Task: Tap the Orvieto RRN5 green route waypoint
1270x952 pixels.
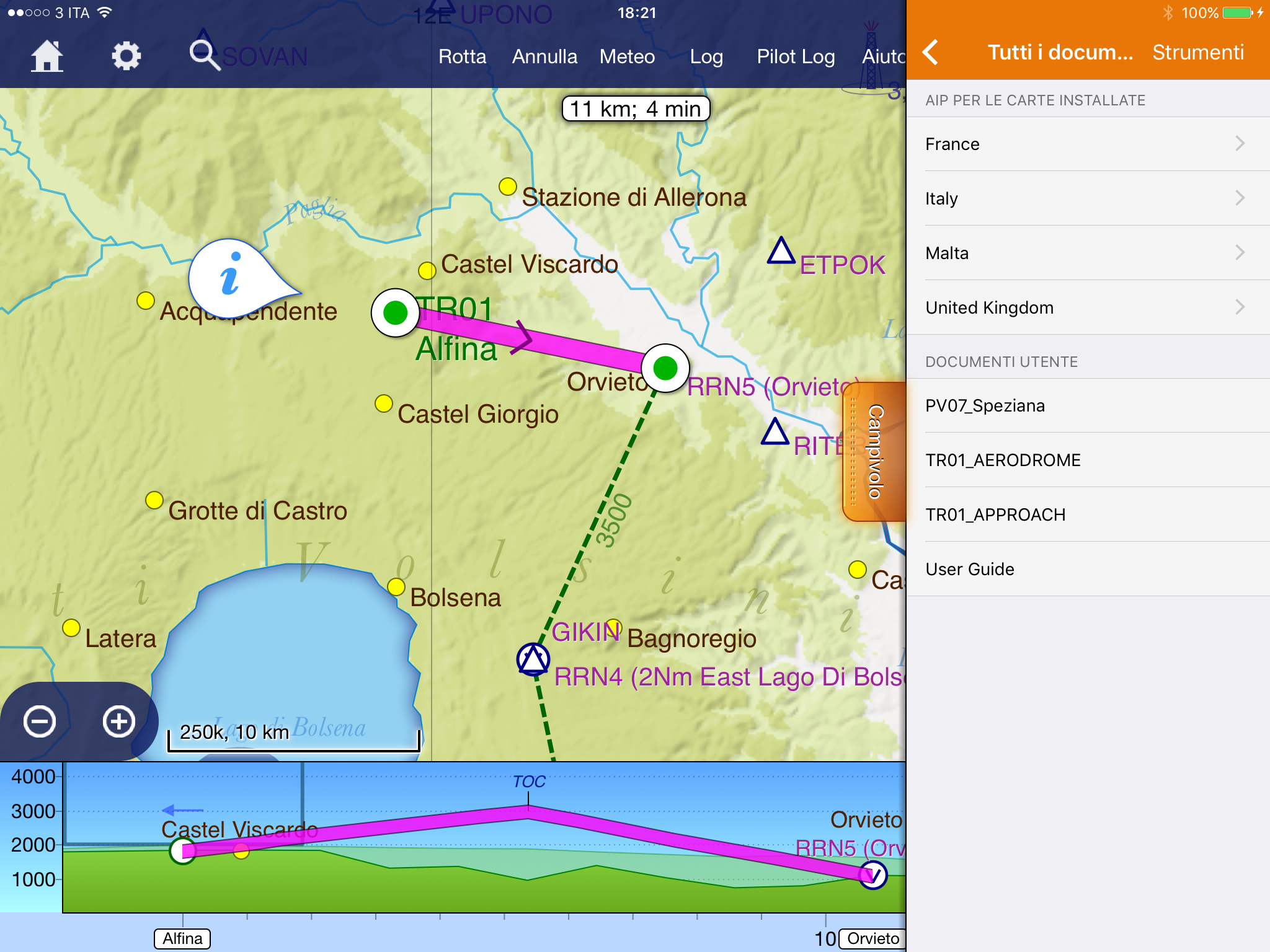Action: 665,368
